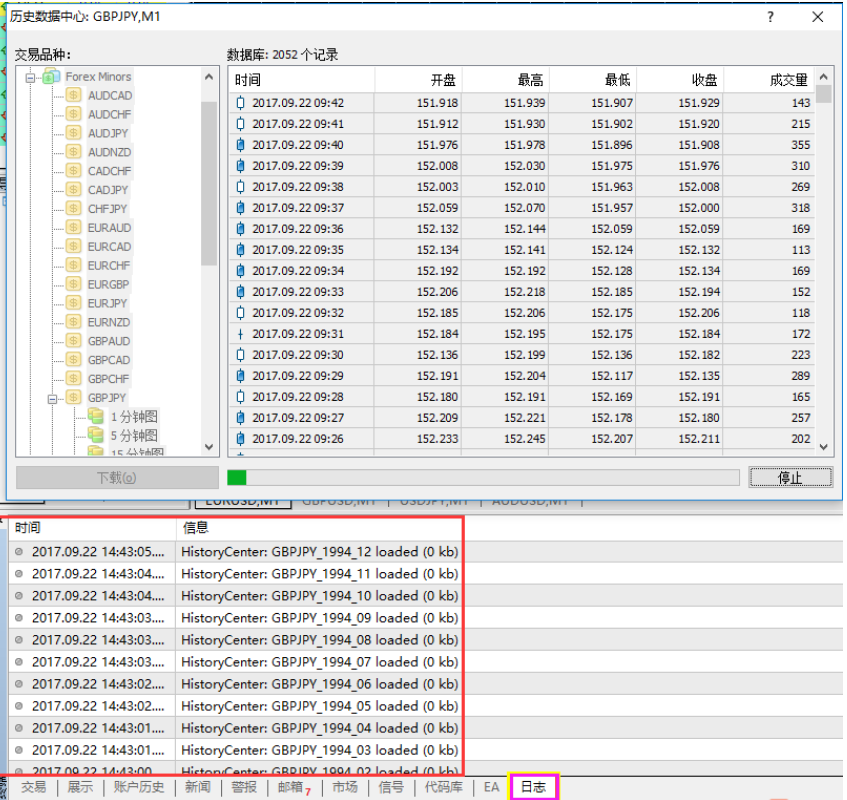The image size is (847, 800).
Task: Select the EURGBP currency pair icon
Action: click(x=73, y=285)
